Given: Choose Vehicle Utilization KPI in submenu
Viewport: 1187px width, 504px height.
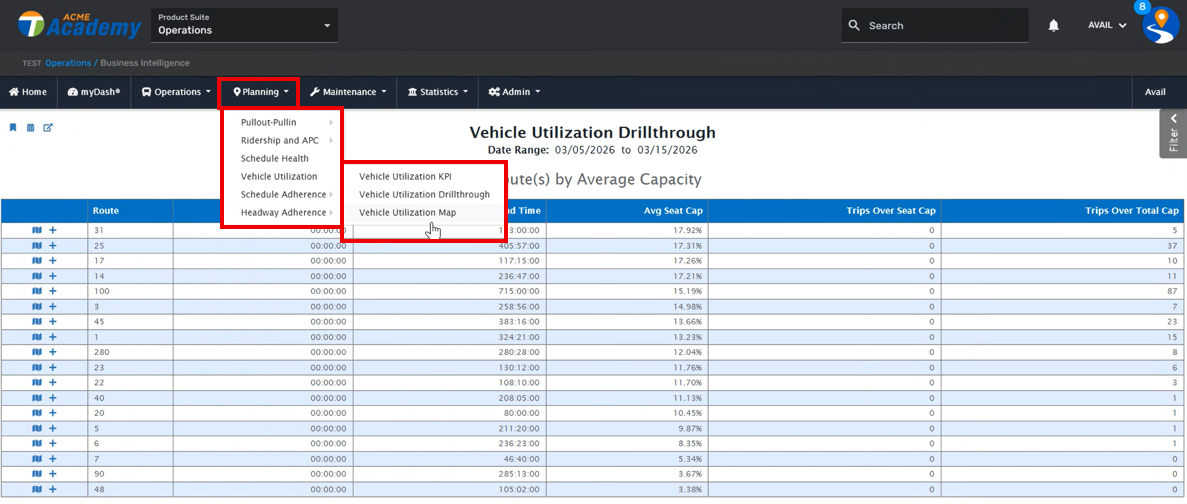Looking at the screenshot, I should point(405,177).
